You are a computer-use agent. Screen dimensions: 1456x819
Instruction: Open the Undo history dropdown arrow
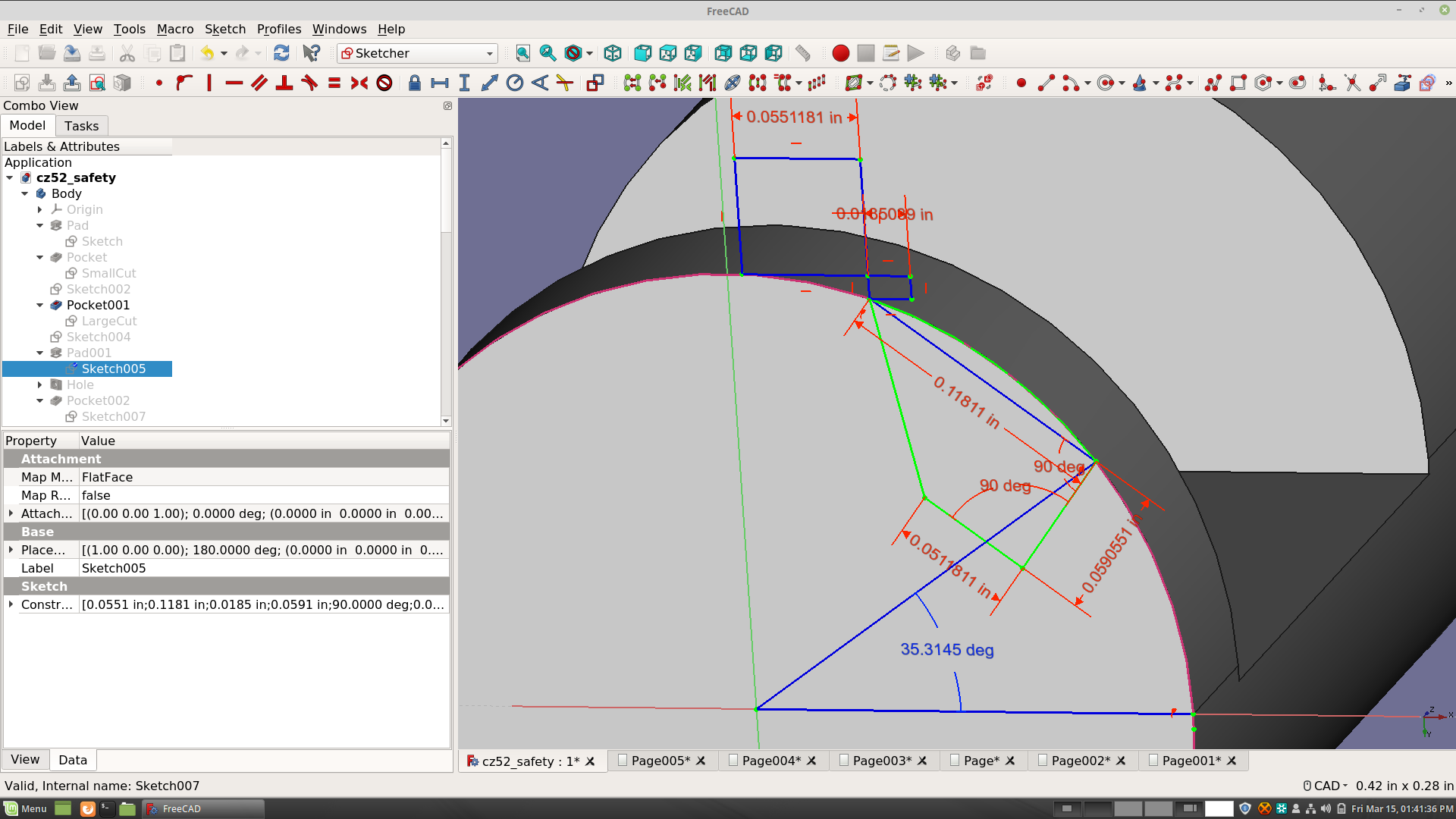[x=224, y=53]
